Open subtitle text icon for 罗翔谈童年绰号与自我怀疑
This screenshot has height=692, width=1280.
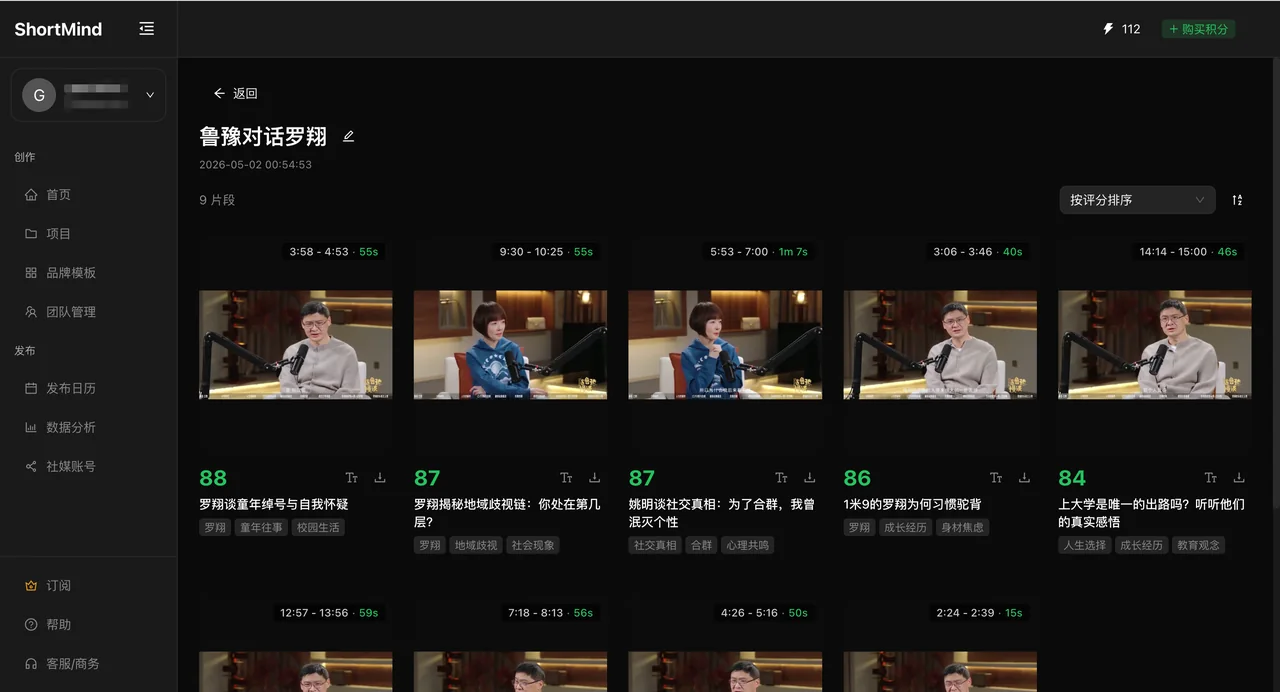point(351,478)
